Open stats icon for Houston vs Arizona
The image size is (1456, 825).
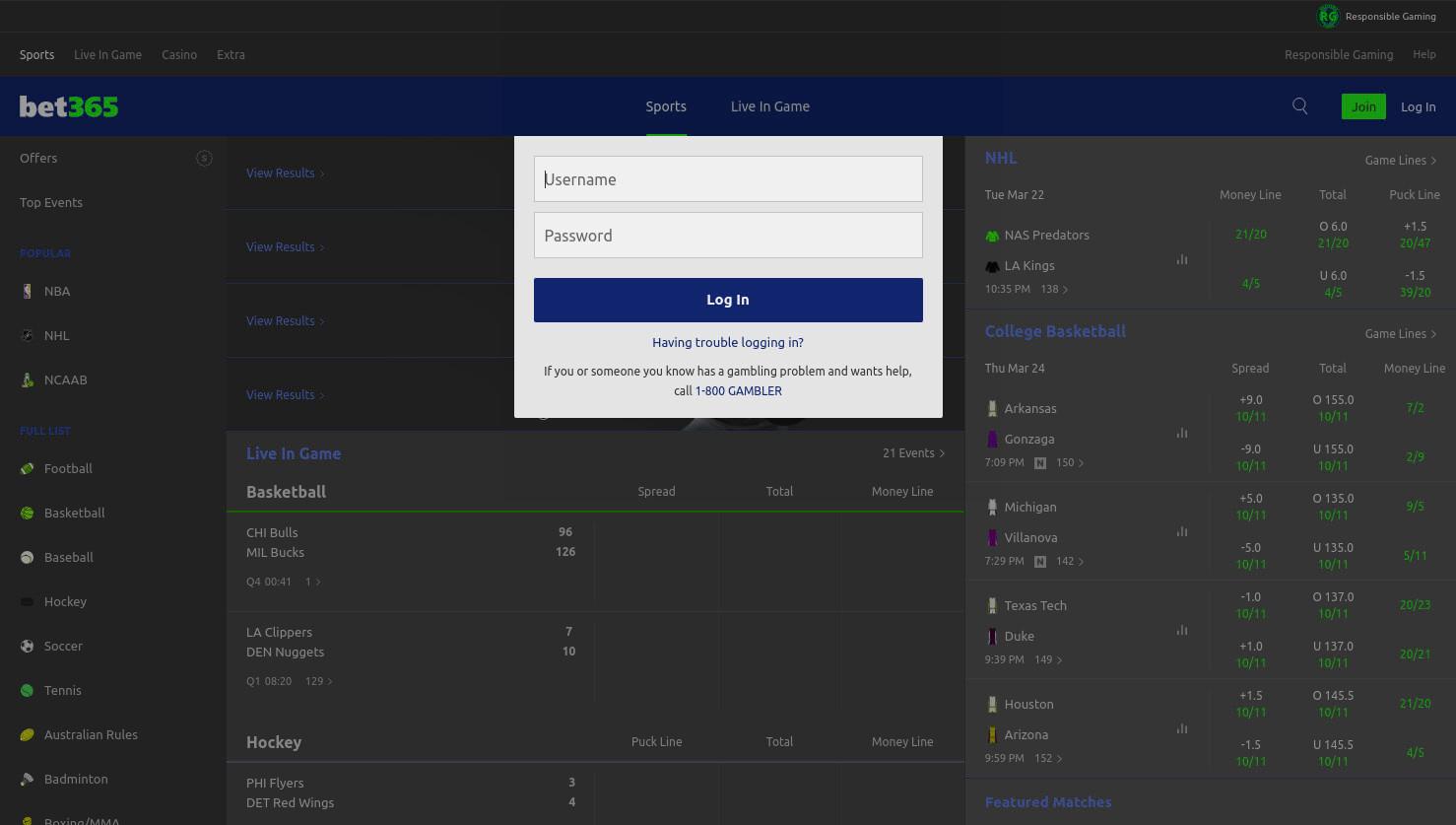1182,728
